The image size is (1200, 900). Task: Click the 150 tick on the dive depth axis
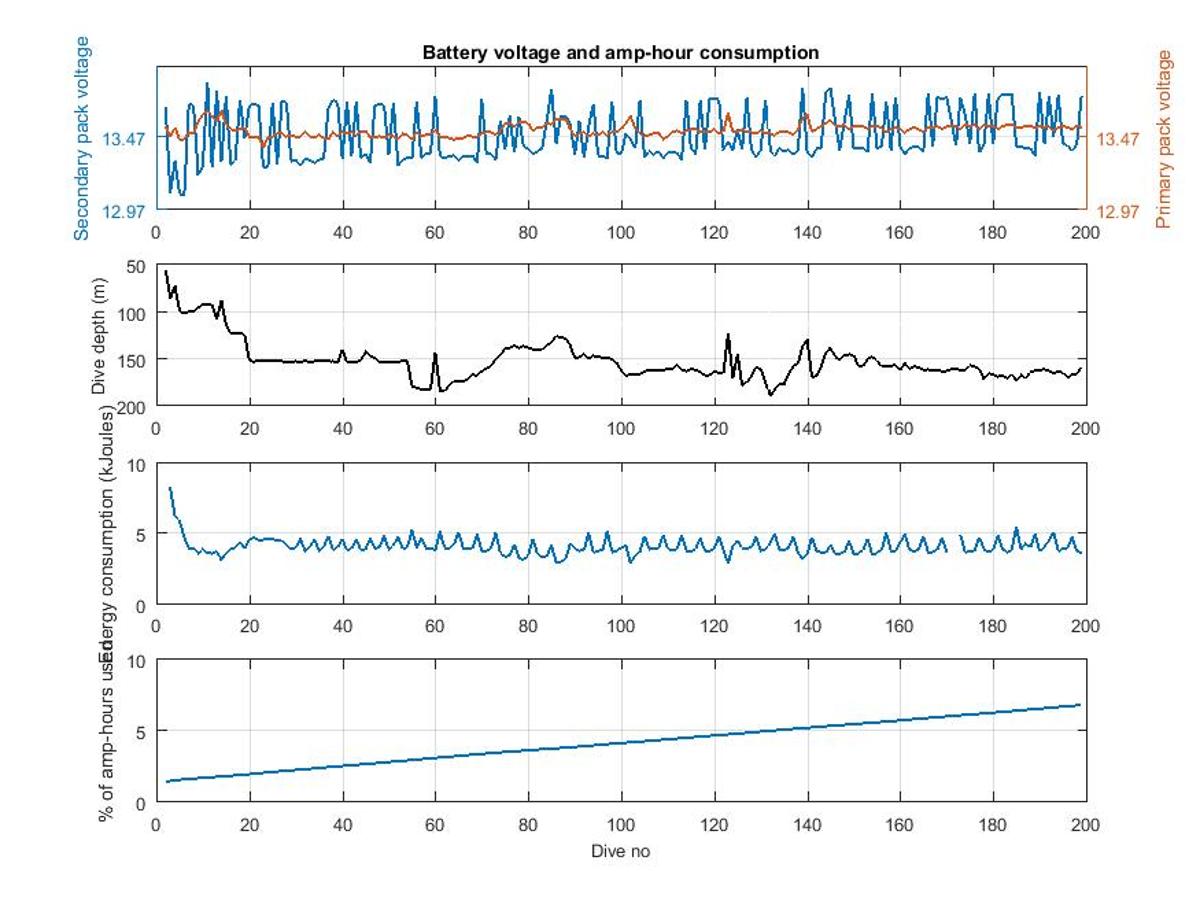pos(133,360)
